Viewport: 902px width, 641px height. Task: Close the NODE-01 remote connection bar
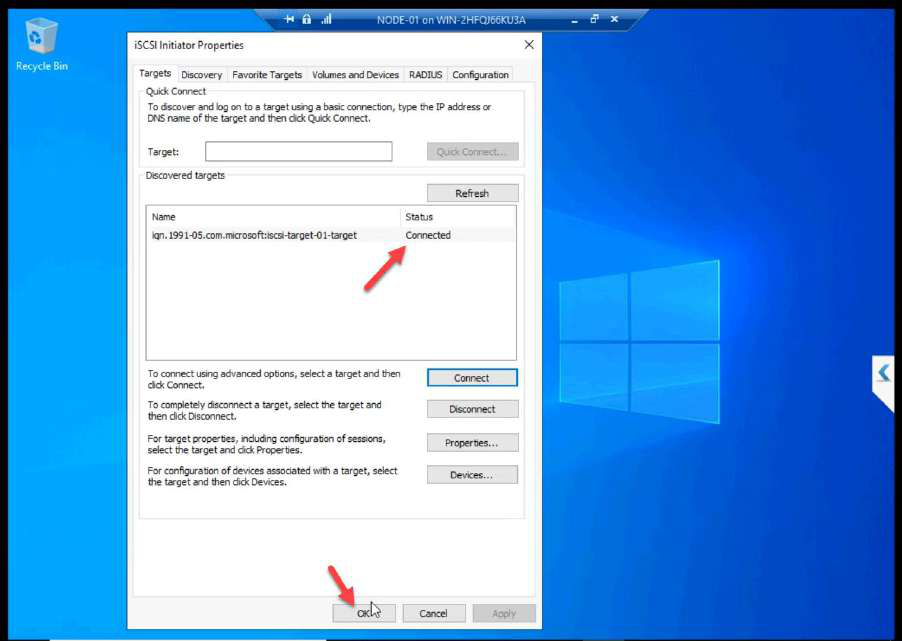click(614, 19)
